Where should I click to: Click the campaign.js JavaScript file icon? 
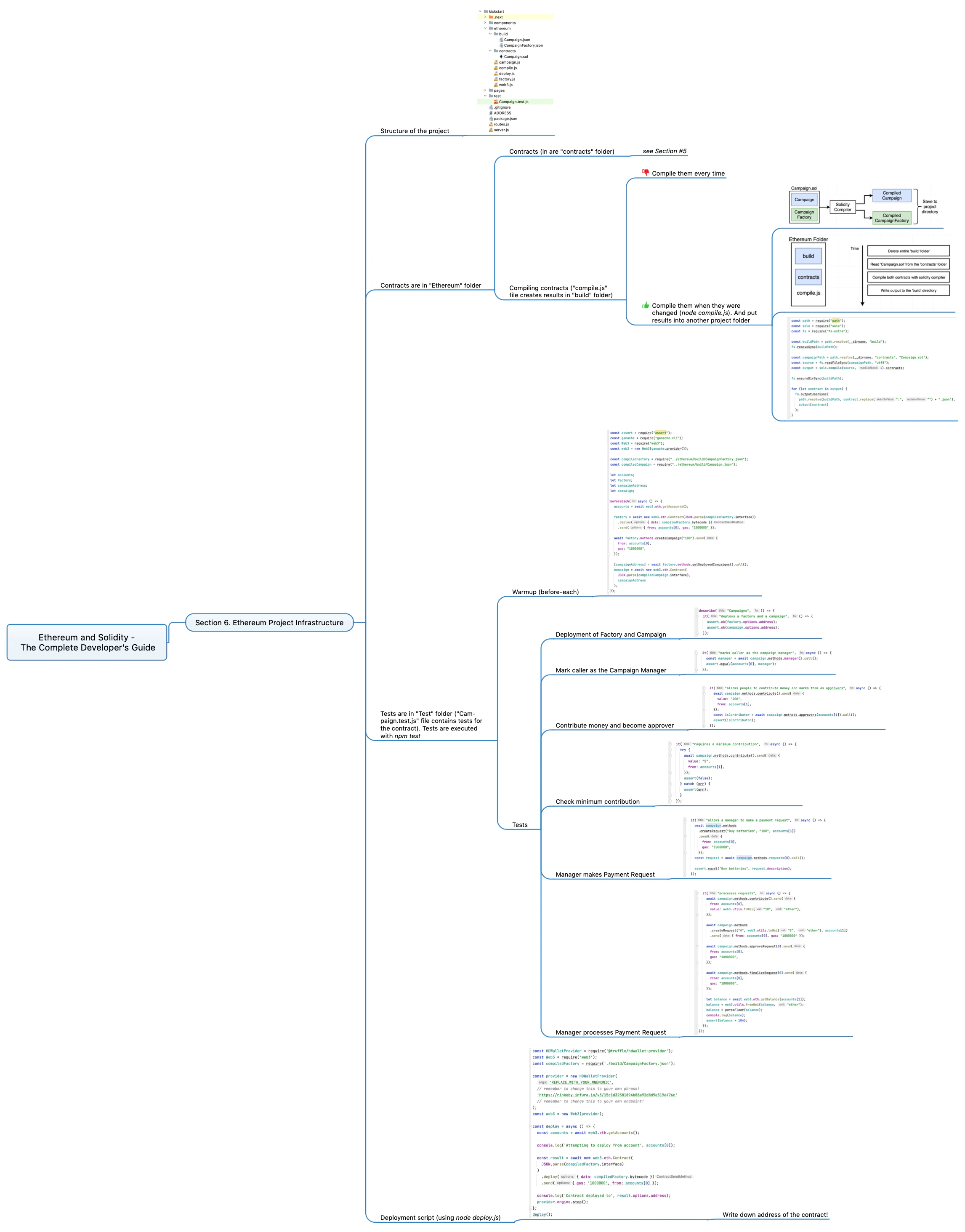pos(496,62)
